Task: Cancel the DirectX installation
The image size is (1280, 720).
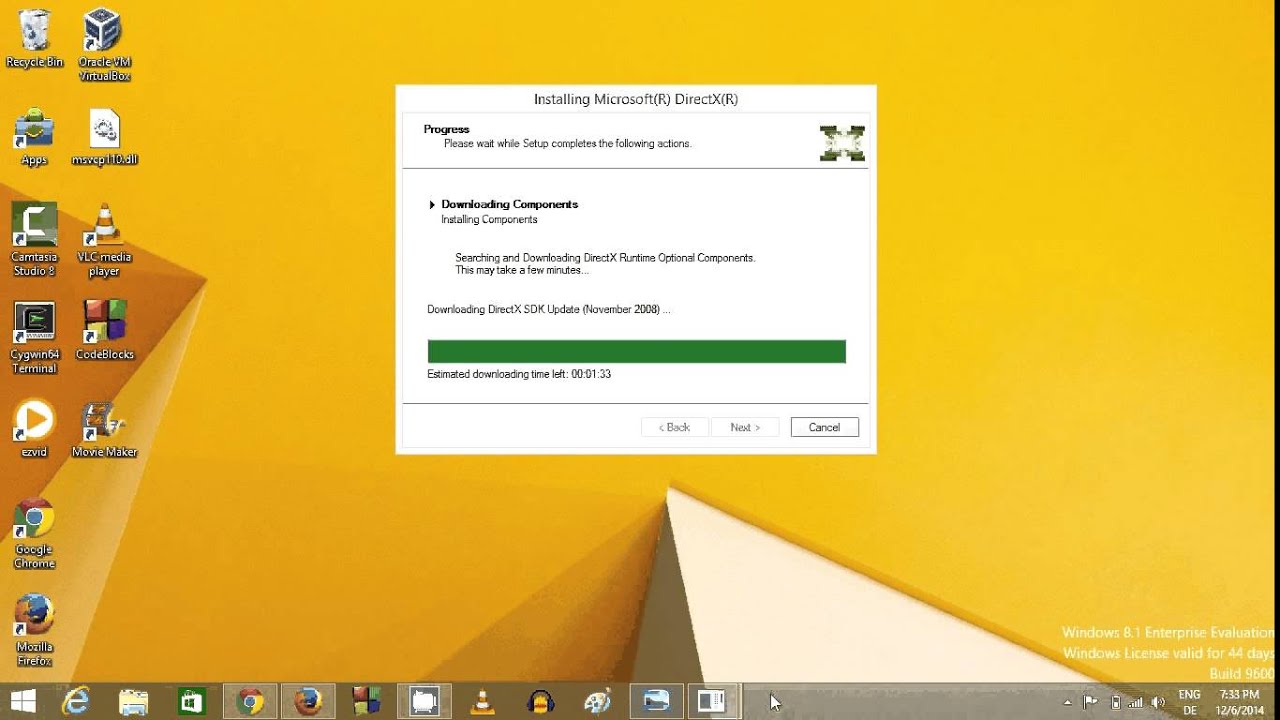Action: click(824, 427)
